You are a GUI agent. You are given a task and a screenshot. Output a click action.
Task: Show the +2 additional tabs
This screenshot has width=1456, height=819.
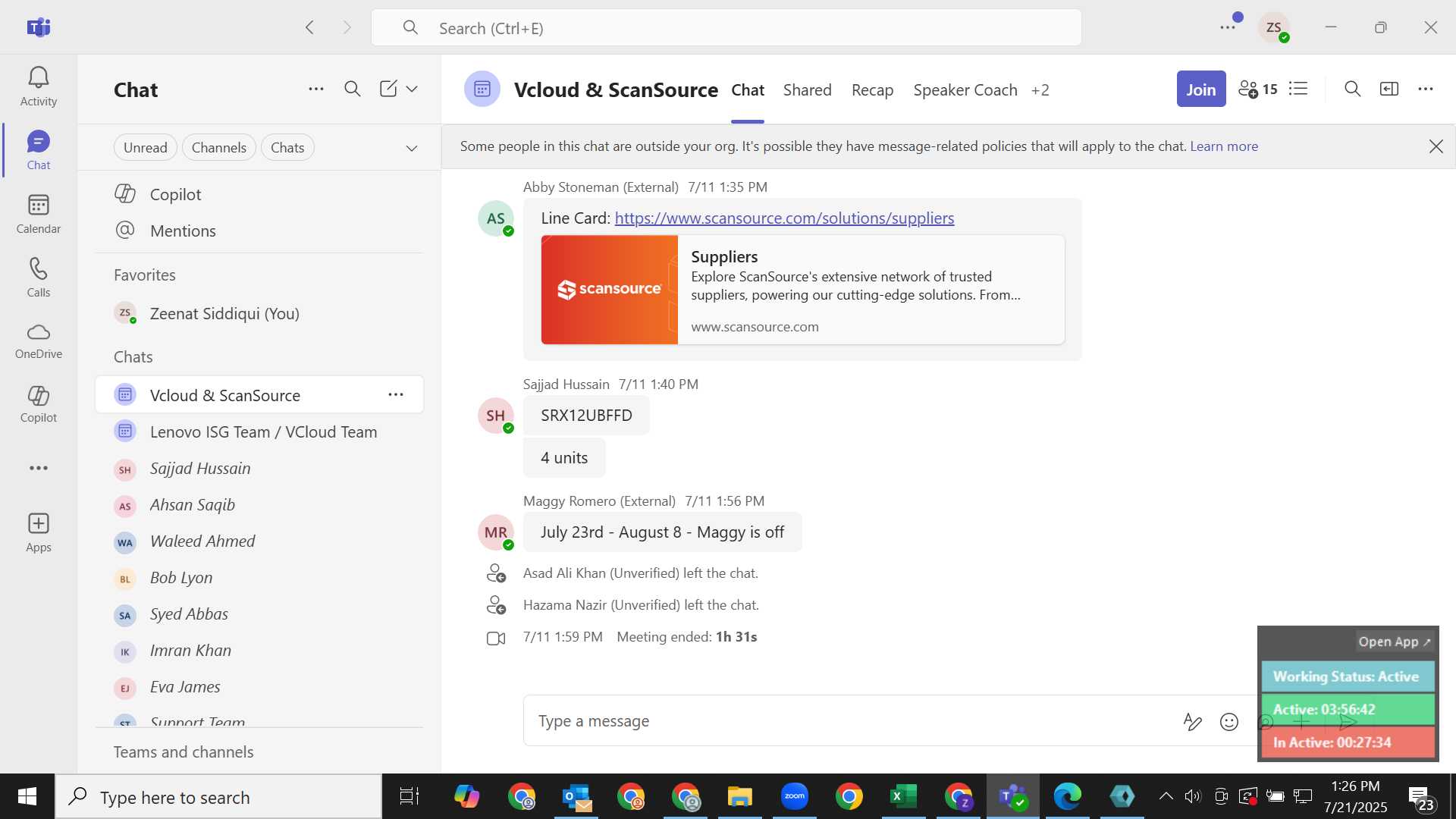[x=1040, y=89]
